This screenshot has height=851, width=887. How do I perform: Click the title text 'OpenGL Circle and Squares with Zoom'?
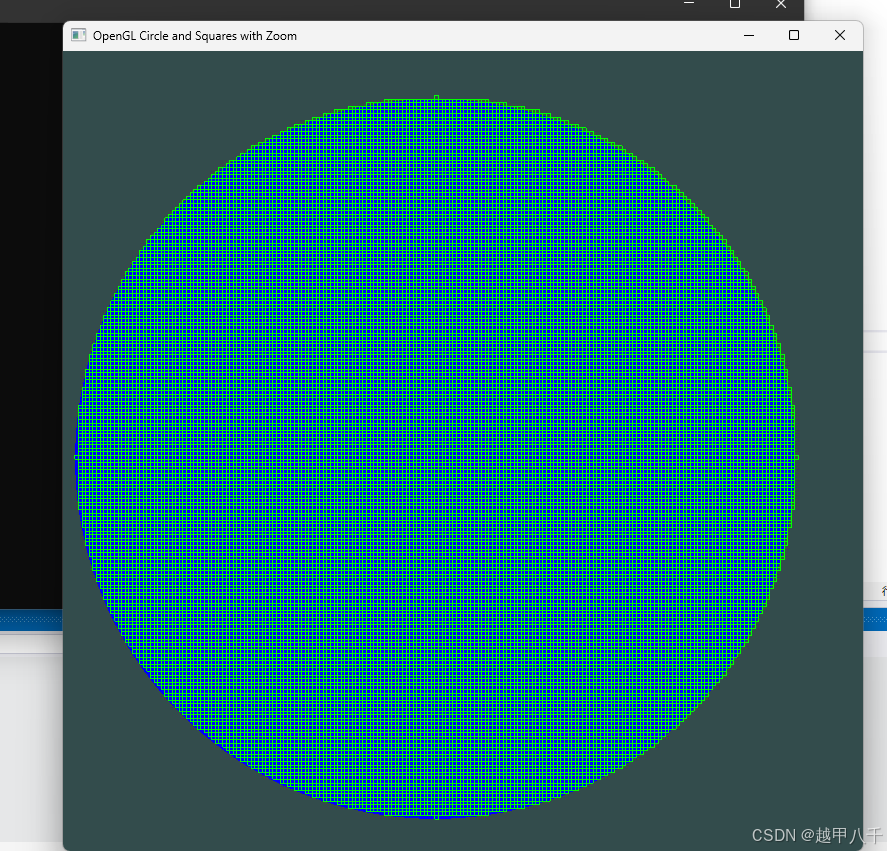pyautogui.click(x=195, y=36)
